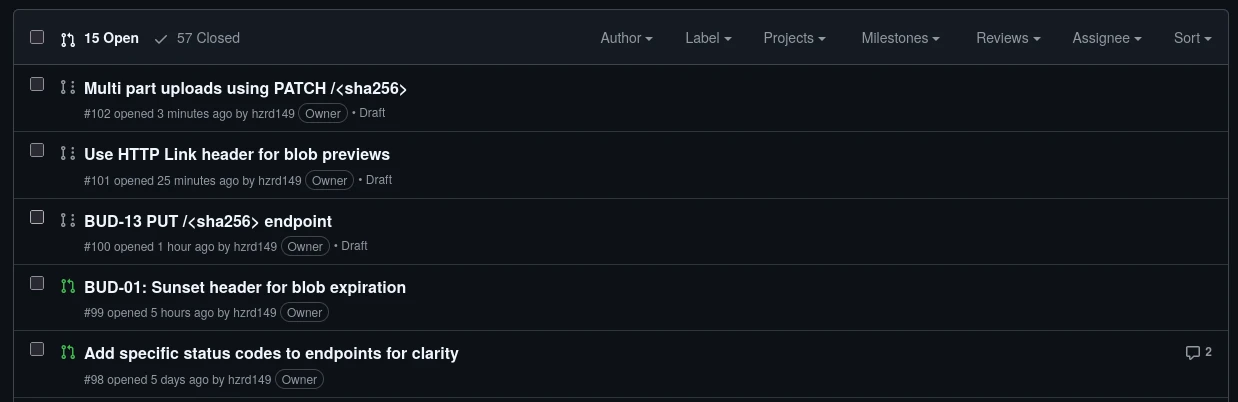This screenshot has width=1238, height=402.
Task: Click the draft icon beside HTTP Link header PR
Action: pos(68,154)
